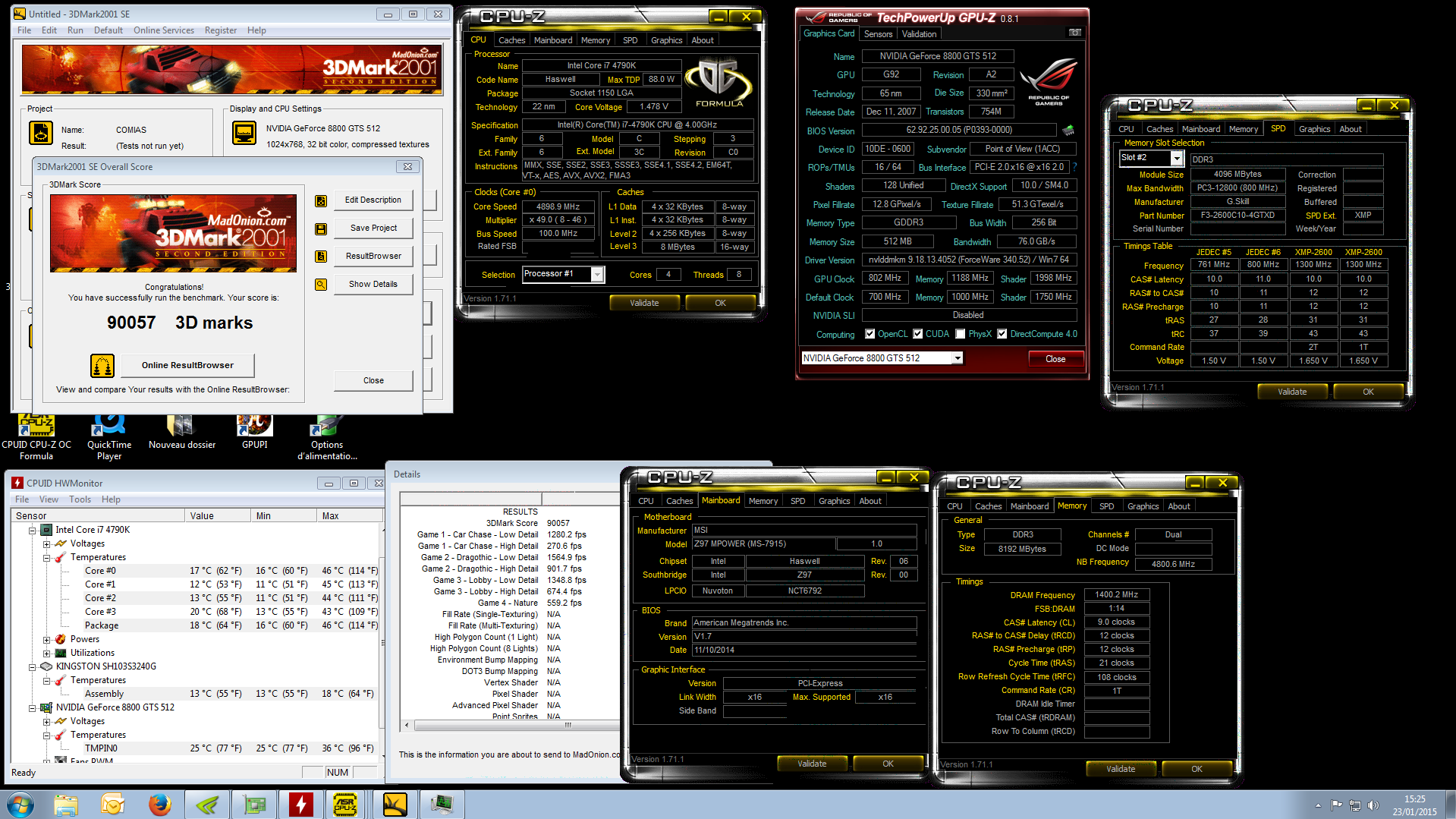This screenshot has height=819, width=1456.
Task: Click the Save Project button
Action: click(373, 228)
